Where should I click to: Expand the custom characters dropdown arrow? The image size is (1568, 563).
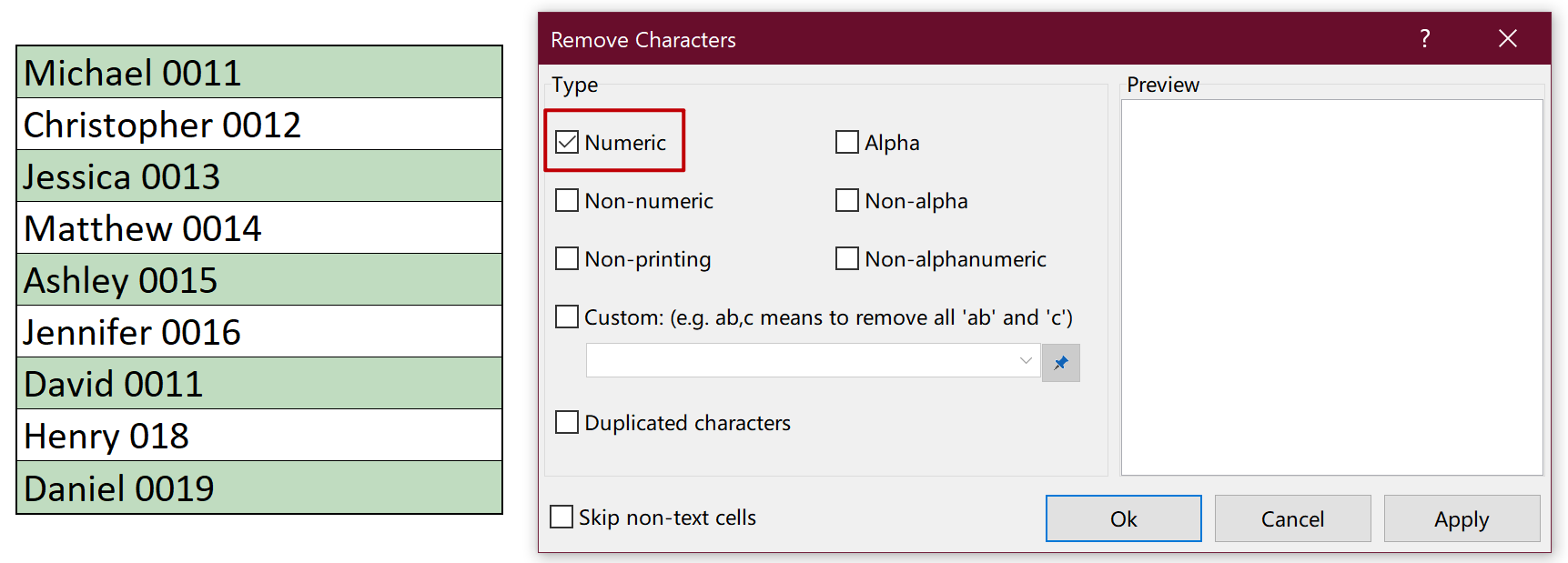[x=1026, y=360]
